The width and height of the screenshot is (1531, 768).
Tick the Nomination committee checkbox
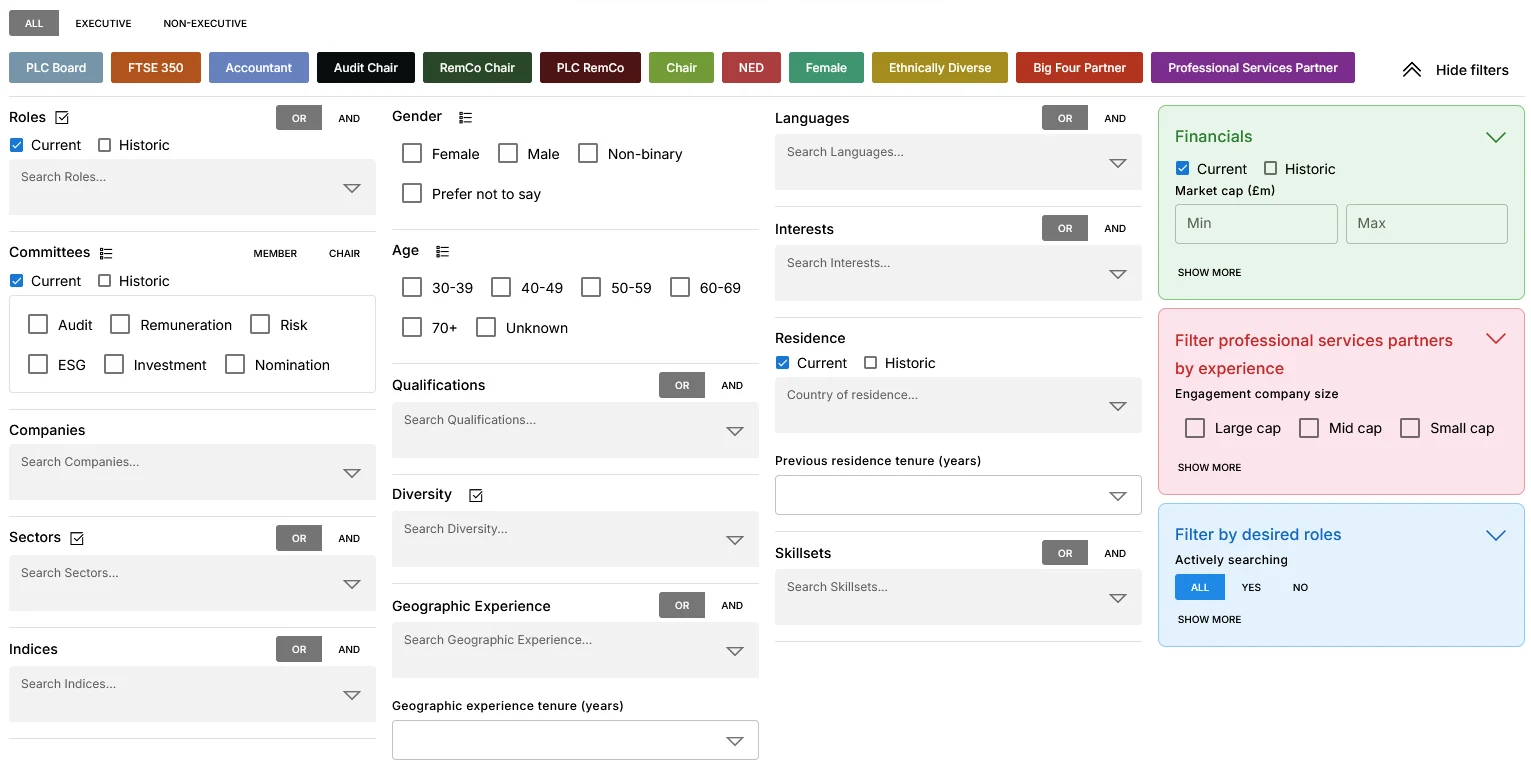click(235, 364)
